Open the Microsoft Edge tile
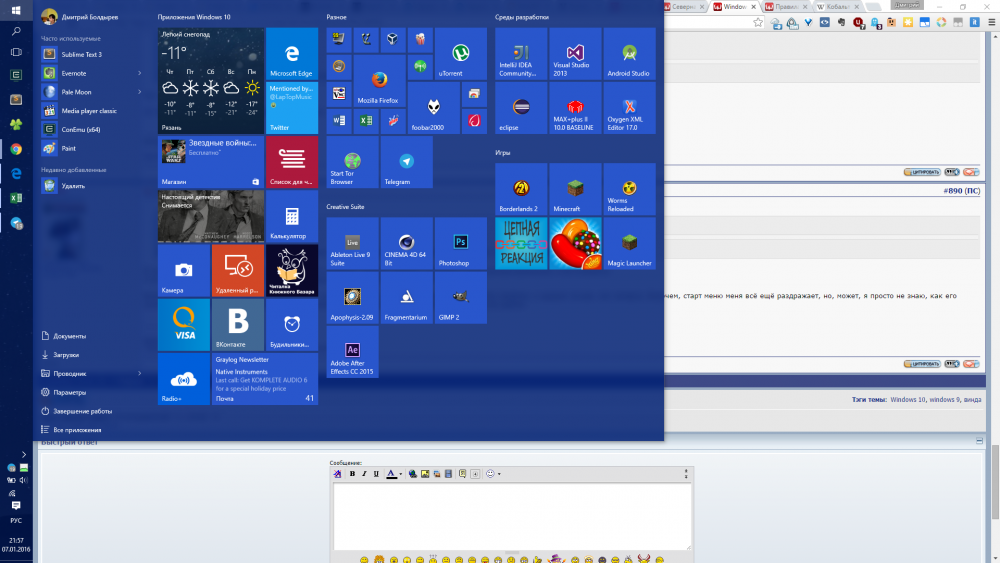The width and height of the screenshot is (1000, 563). 291,54
